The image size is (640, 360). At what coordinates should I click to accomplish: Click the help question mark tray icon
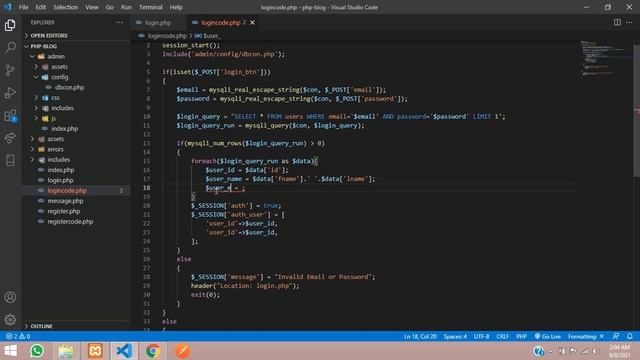coord(539,351)
